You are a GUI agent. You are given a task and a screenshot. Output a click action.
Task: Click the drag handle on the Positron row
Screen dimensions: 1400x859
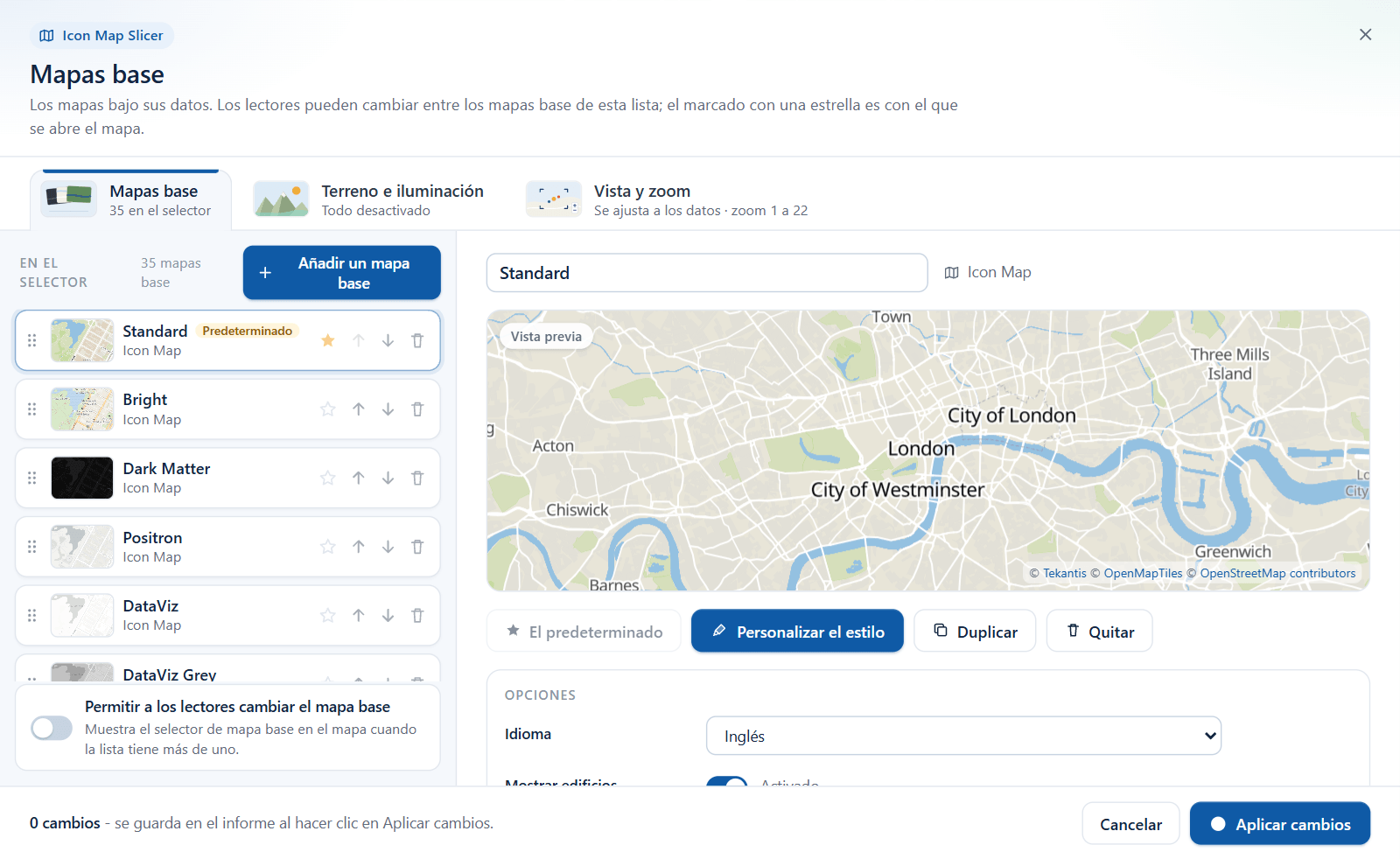point(32,547)
